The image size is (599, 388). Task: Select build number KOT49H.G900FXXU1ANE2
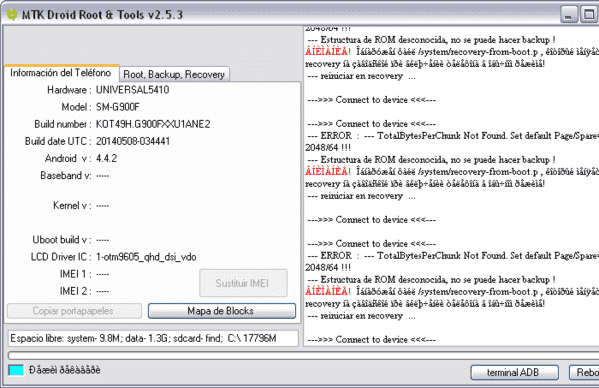pyautogui.click(x=153, y=124)
